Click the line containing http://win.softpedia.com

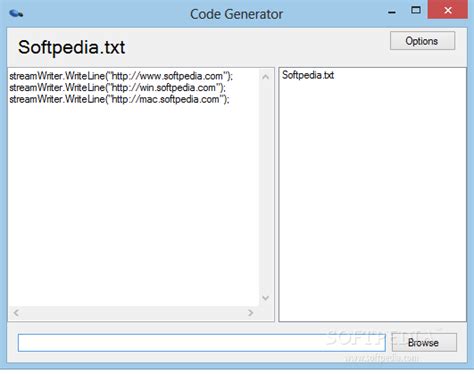117,88
